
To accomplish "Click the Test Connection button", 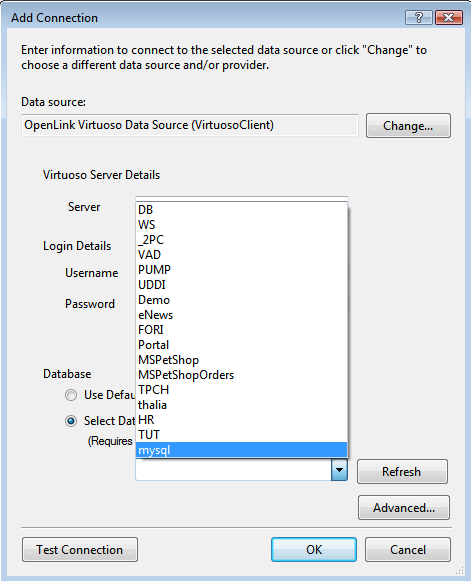I will (80, 550).
